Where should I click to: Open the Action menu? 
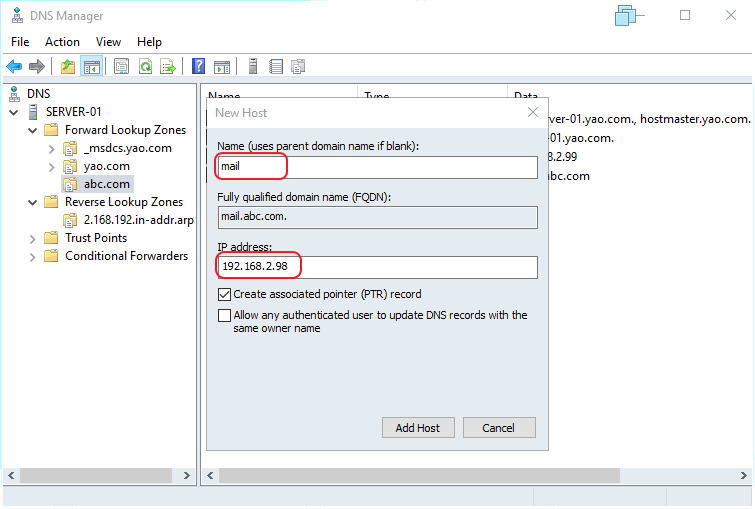62,42
